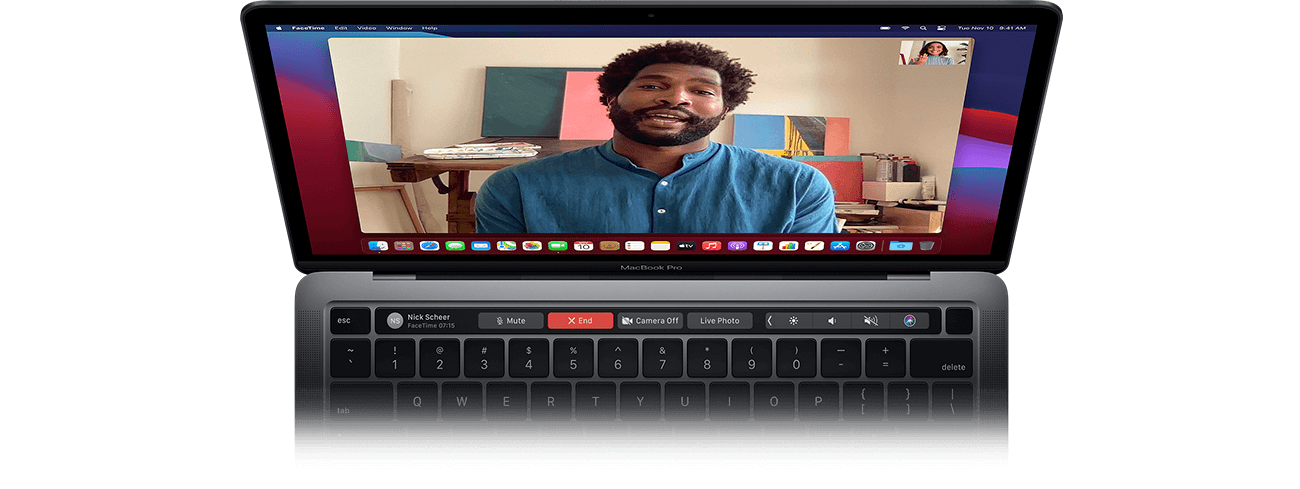Open the Trash in the Dock
The image size is (1300, 489).
point(927,246)
